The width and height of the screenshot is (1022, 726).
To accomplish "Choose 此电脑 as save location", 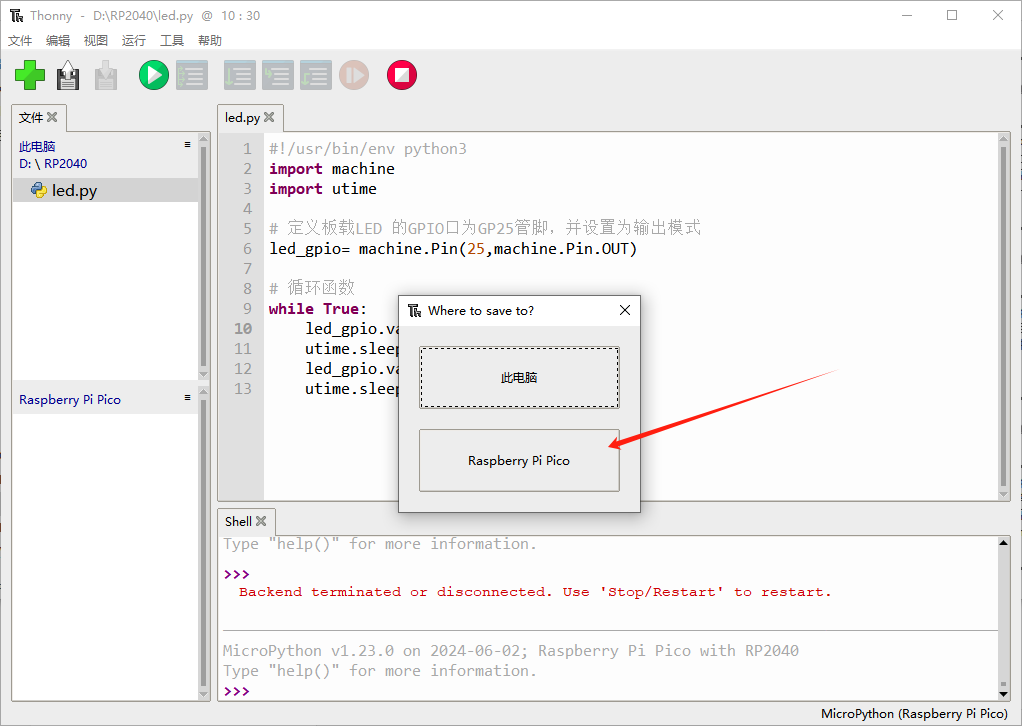I will [x=519, y=377].
